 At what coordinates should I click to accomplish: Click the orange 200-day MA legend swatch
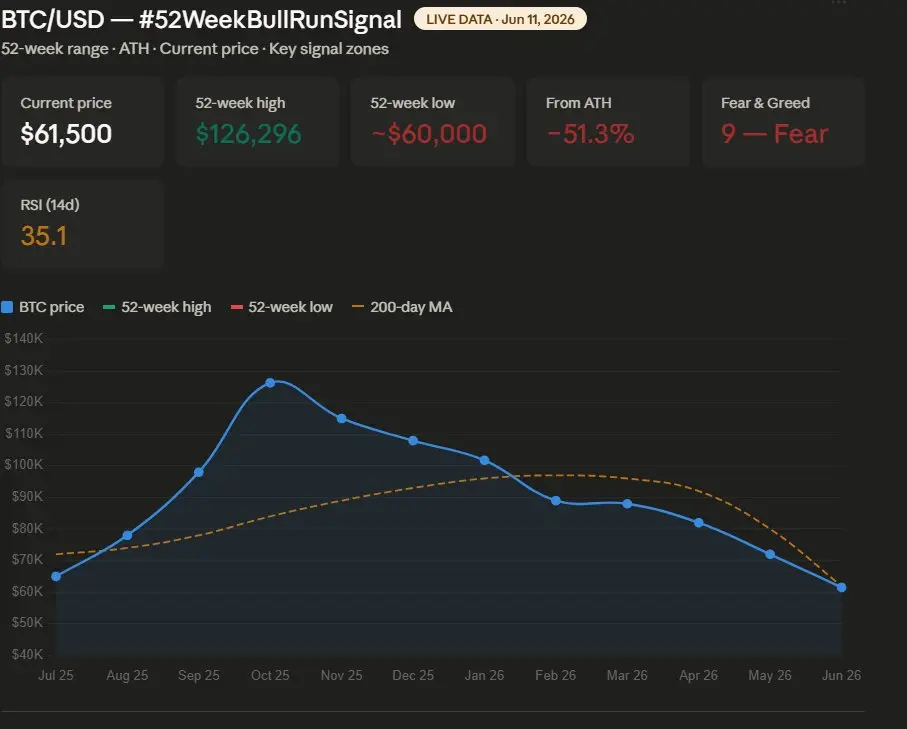pyautogui.click(x=358, y=306)
